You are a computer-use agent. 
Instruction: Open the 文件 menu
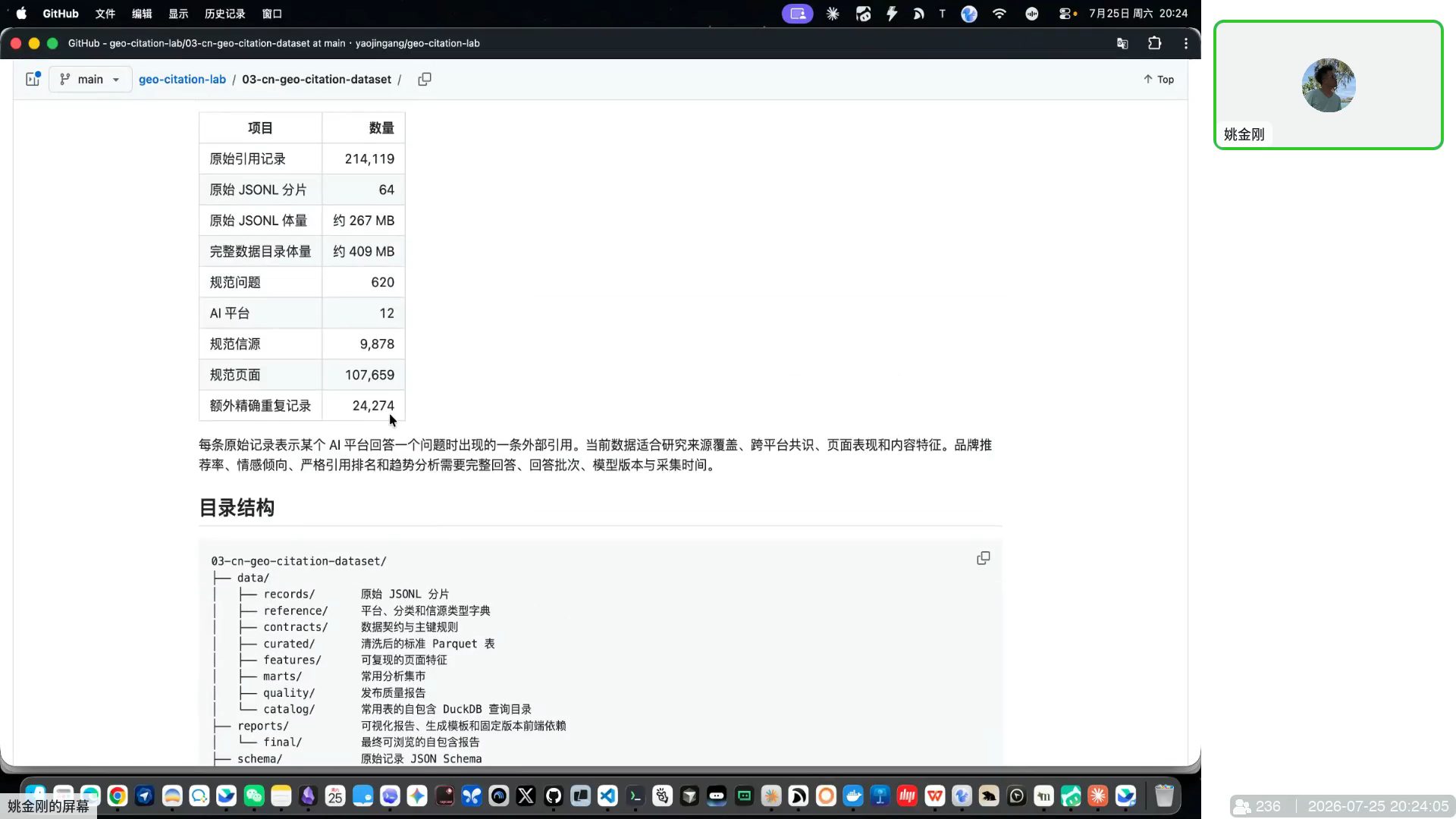(x=105, y=14)
